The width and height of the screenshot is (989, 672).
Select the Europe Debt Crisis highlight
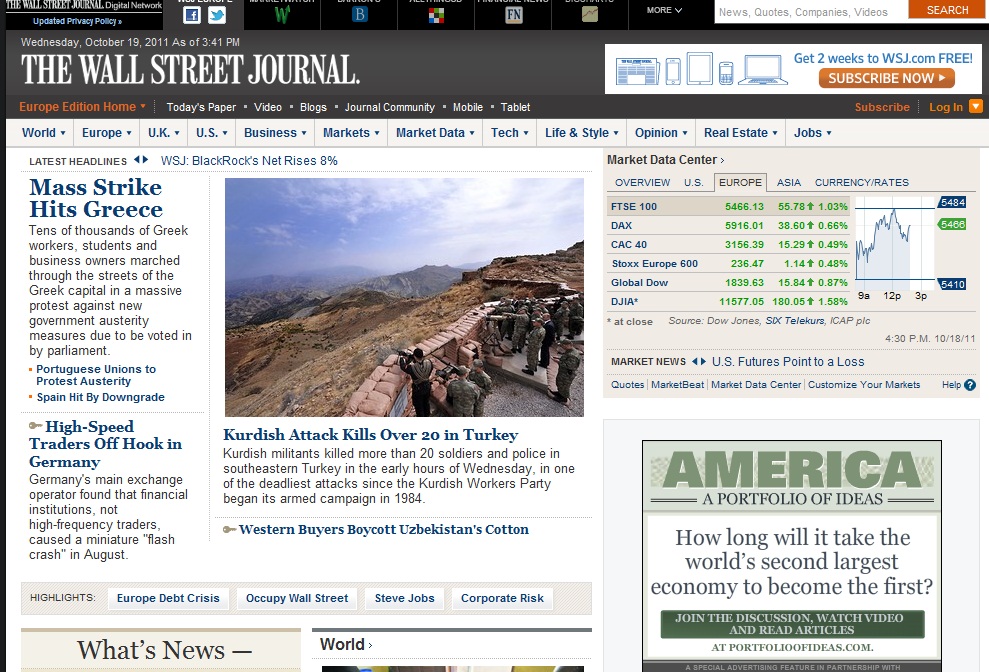point(168,598)
